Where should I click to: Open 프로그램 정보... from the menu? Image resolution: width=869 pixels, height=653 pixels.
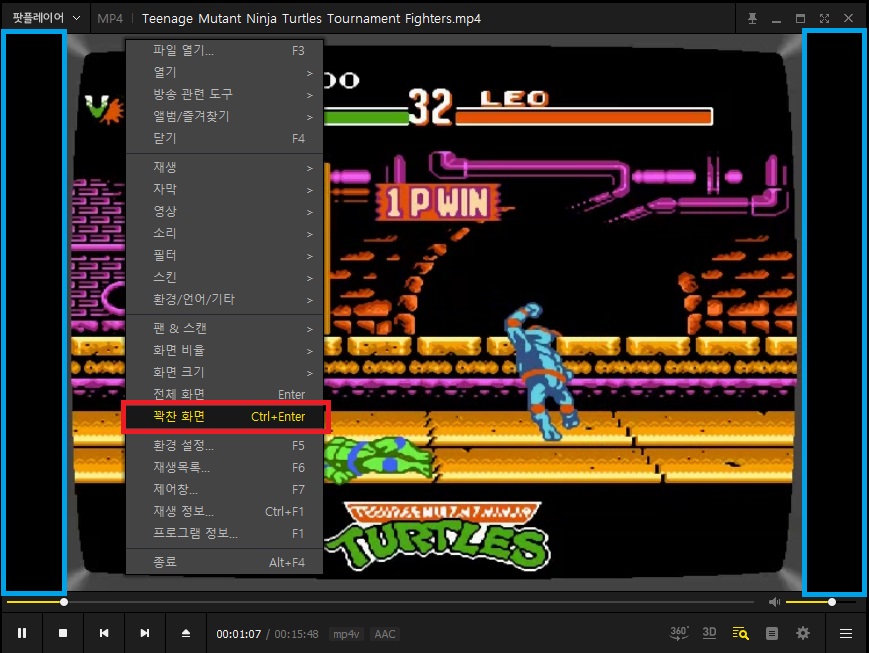(224, 534)
